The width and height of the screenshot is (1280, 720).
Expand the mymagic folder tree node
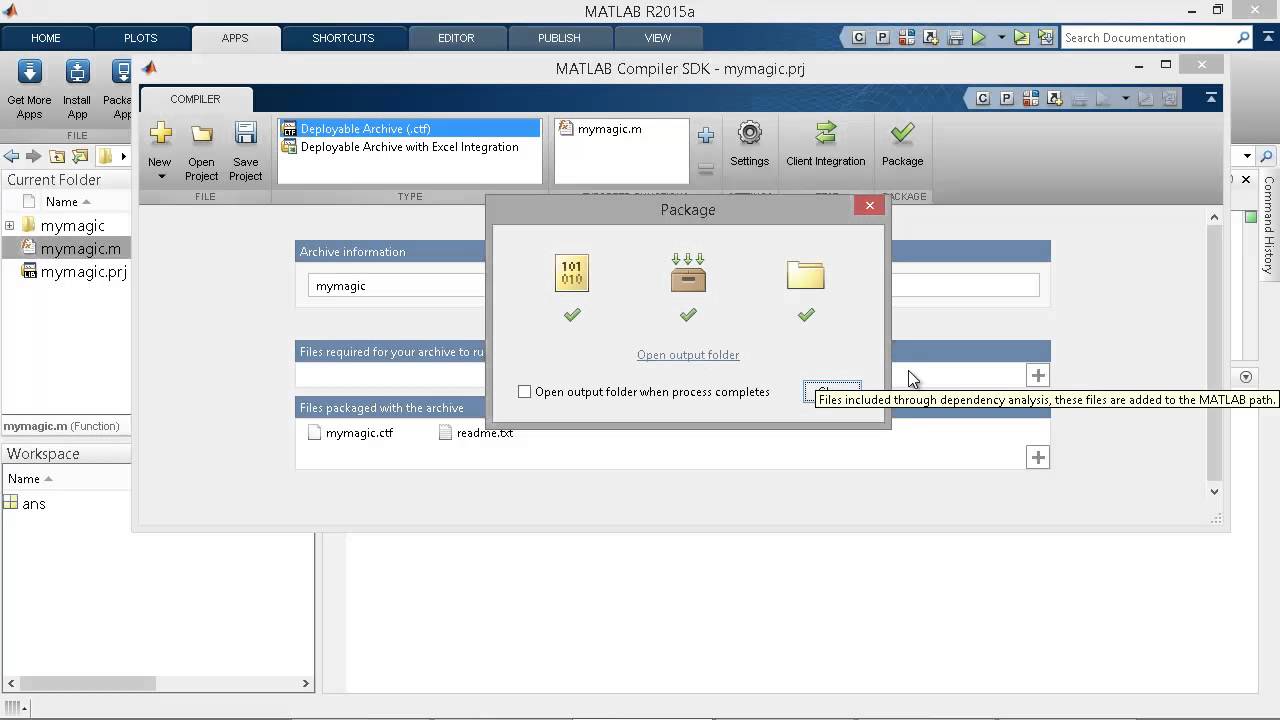click(x=10, y=226)
